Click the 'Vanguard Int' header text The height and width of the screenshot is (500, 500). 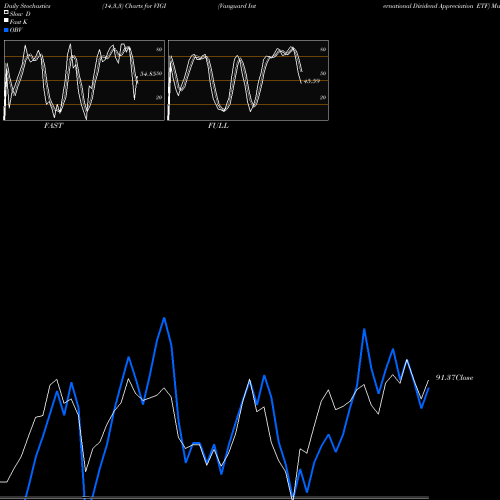click(237, 6)
